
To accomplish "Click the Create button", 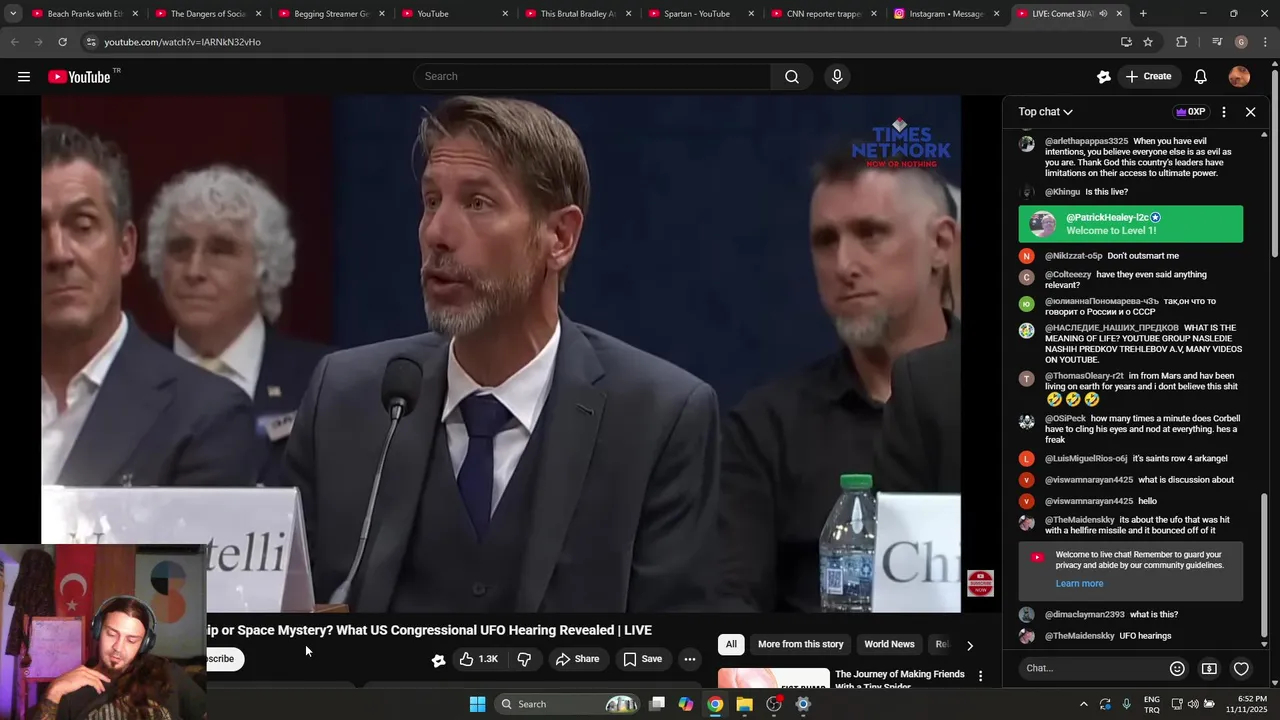I will pos(1147,77).
